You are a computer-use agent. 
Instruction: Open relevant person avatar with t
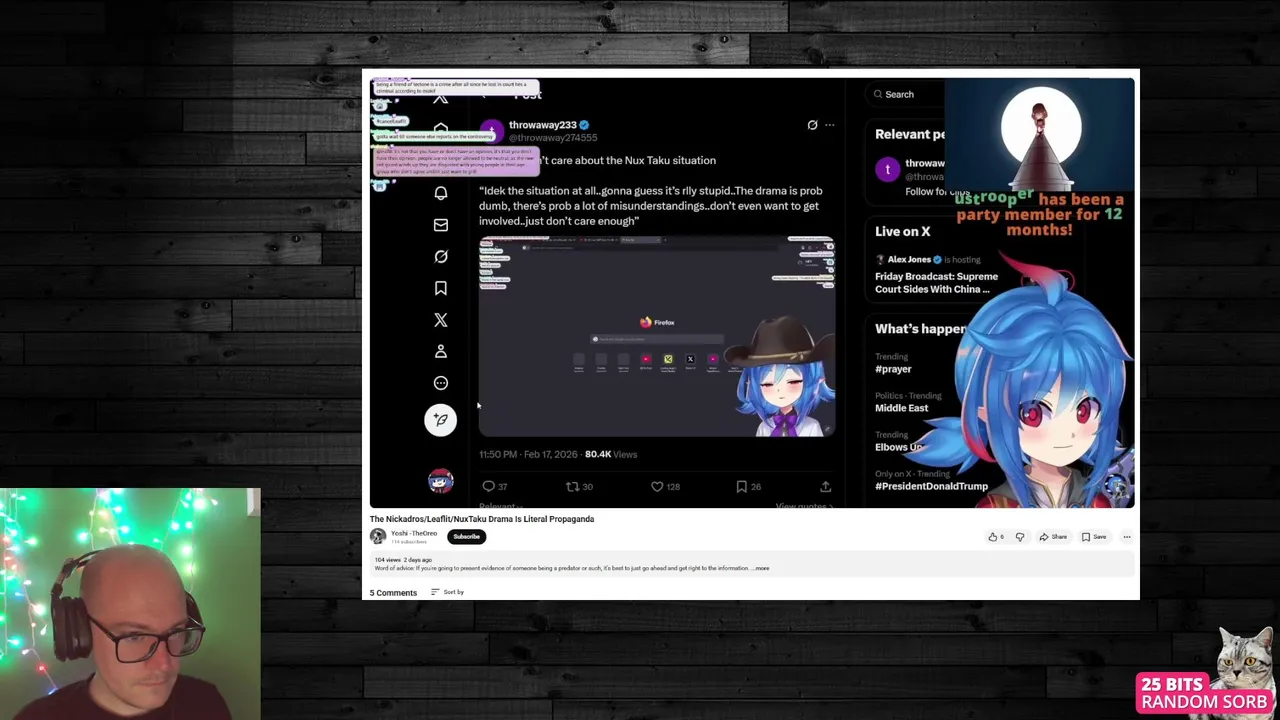pos(887,170)
